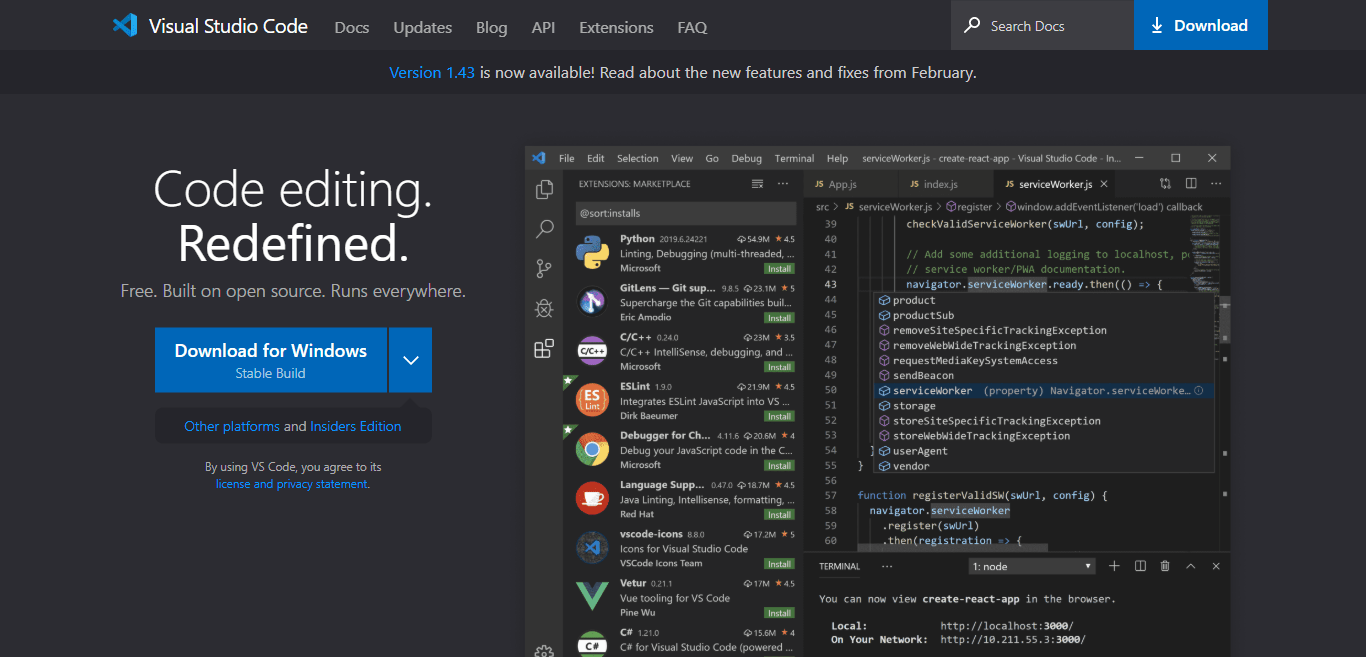Open the Search view icon
Screen dimensions: 1366x657
point(544,228)
